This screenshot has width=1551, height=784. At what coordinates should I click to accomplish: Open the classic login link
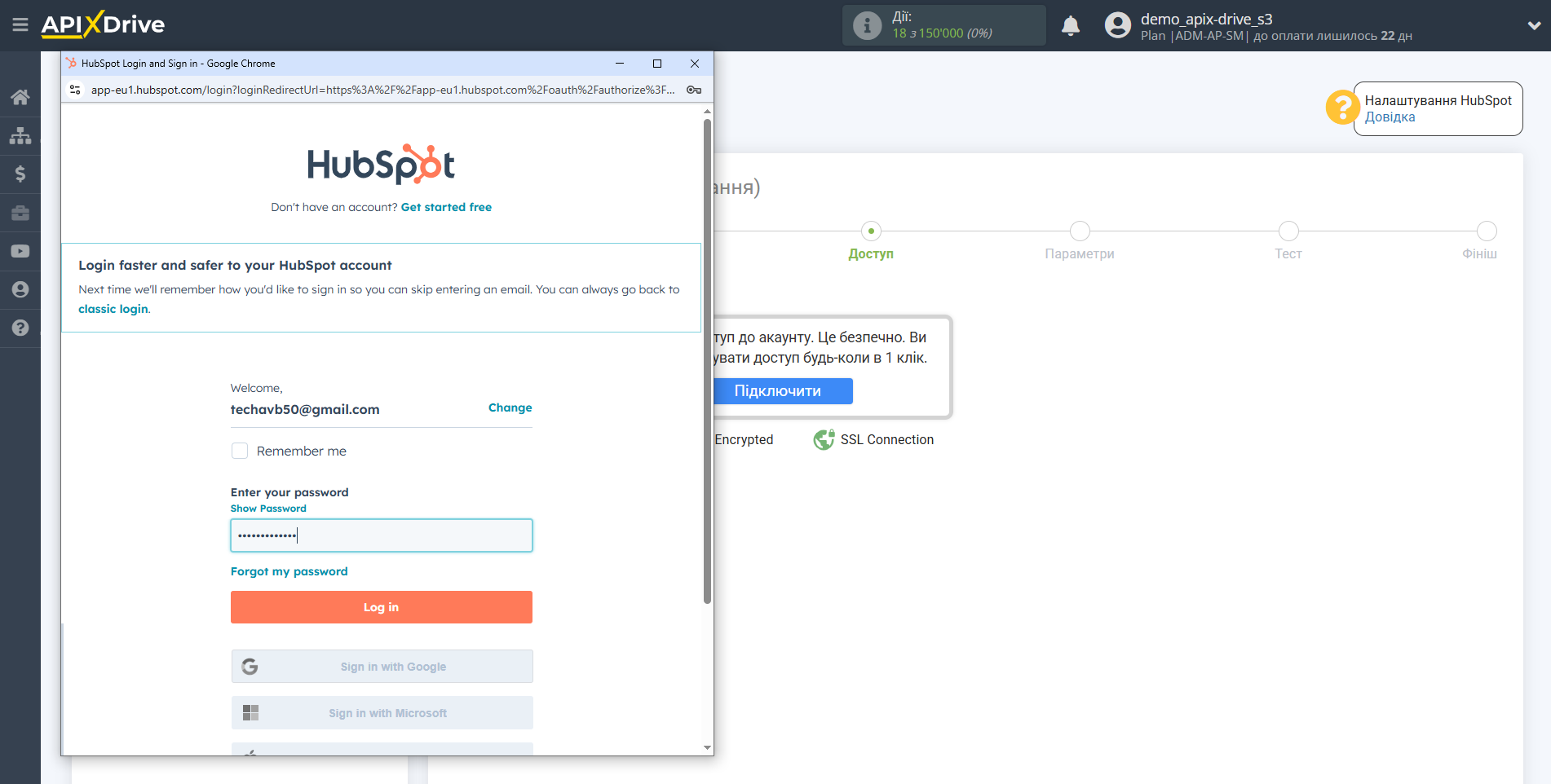tap(113, 309)
